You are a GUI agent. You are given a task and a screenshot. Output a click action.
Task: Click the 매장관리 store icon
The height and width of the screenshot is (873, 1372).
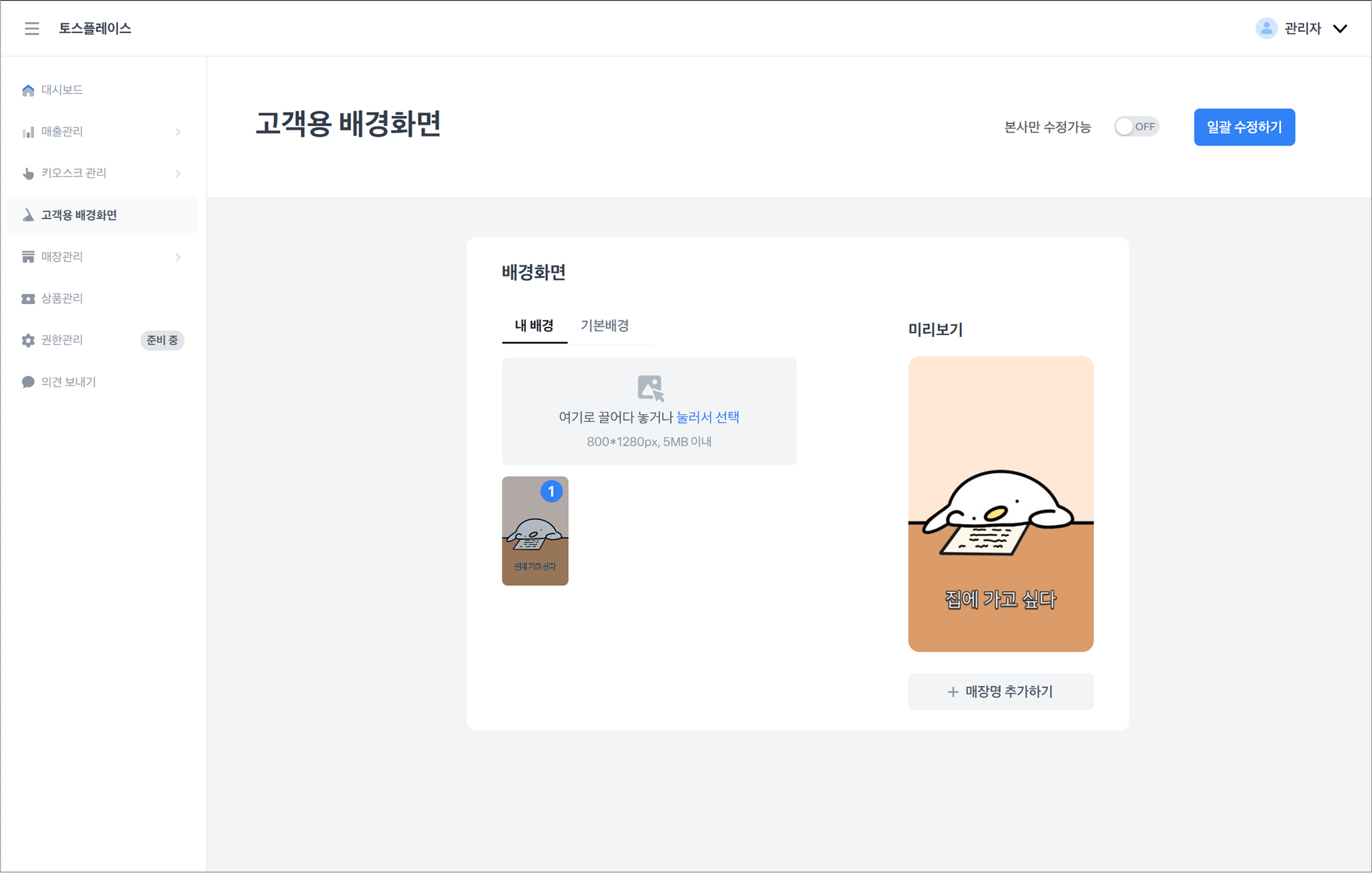pyautogui.click(x=28, y=257)
